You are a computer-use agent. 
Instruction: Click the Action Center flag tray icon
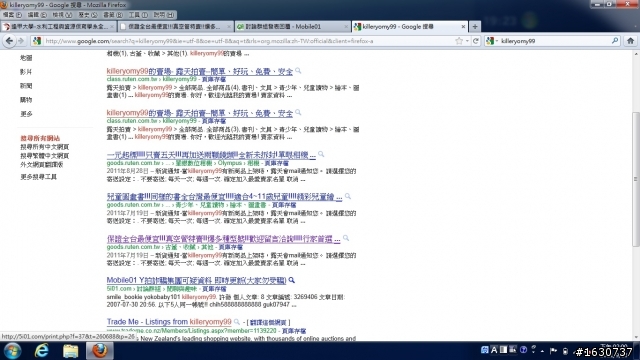coord(553,350)
